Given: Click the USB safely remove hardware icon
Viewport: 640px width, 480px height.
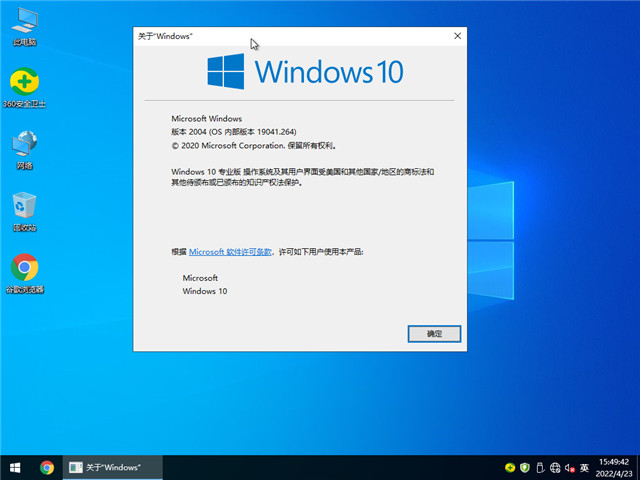Looking at the screenshot, I should tap(540, 467).
